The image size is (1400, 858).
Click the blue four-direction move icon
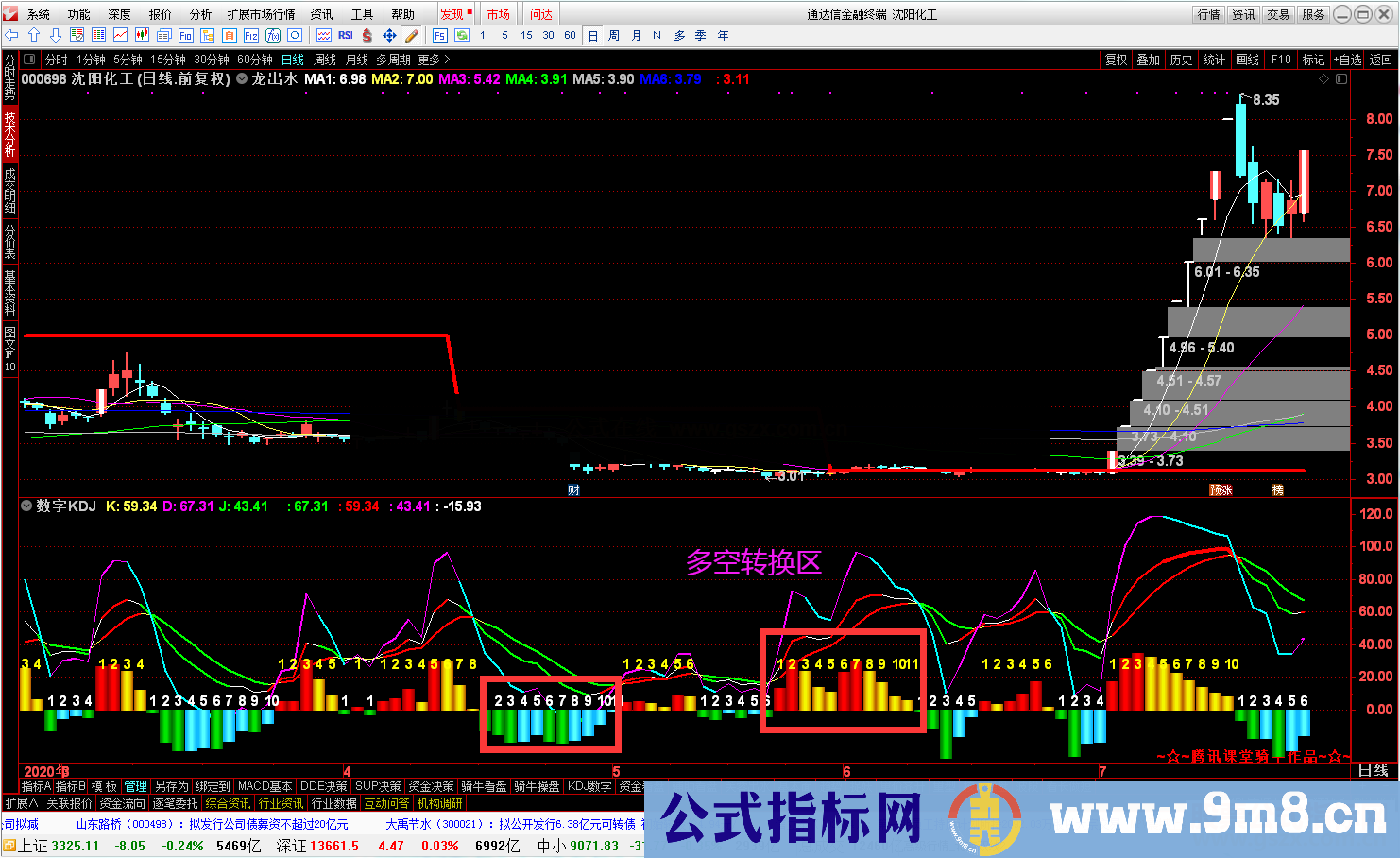[x=389, y=35]
